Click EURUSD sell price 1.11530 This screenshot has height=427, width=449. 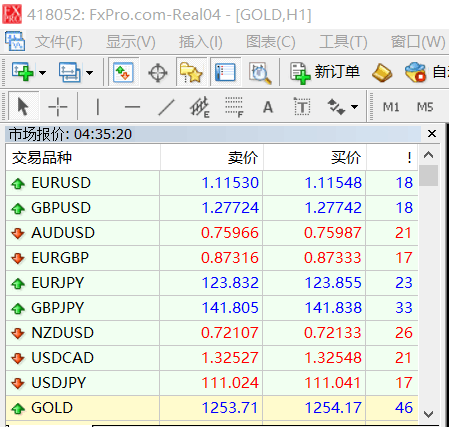[230, 183]
